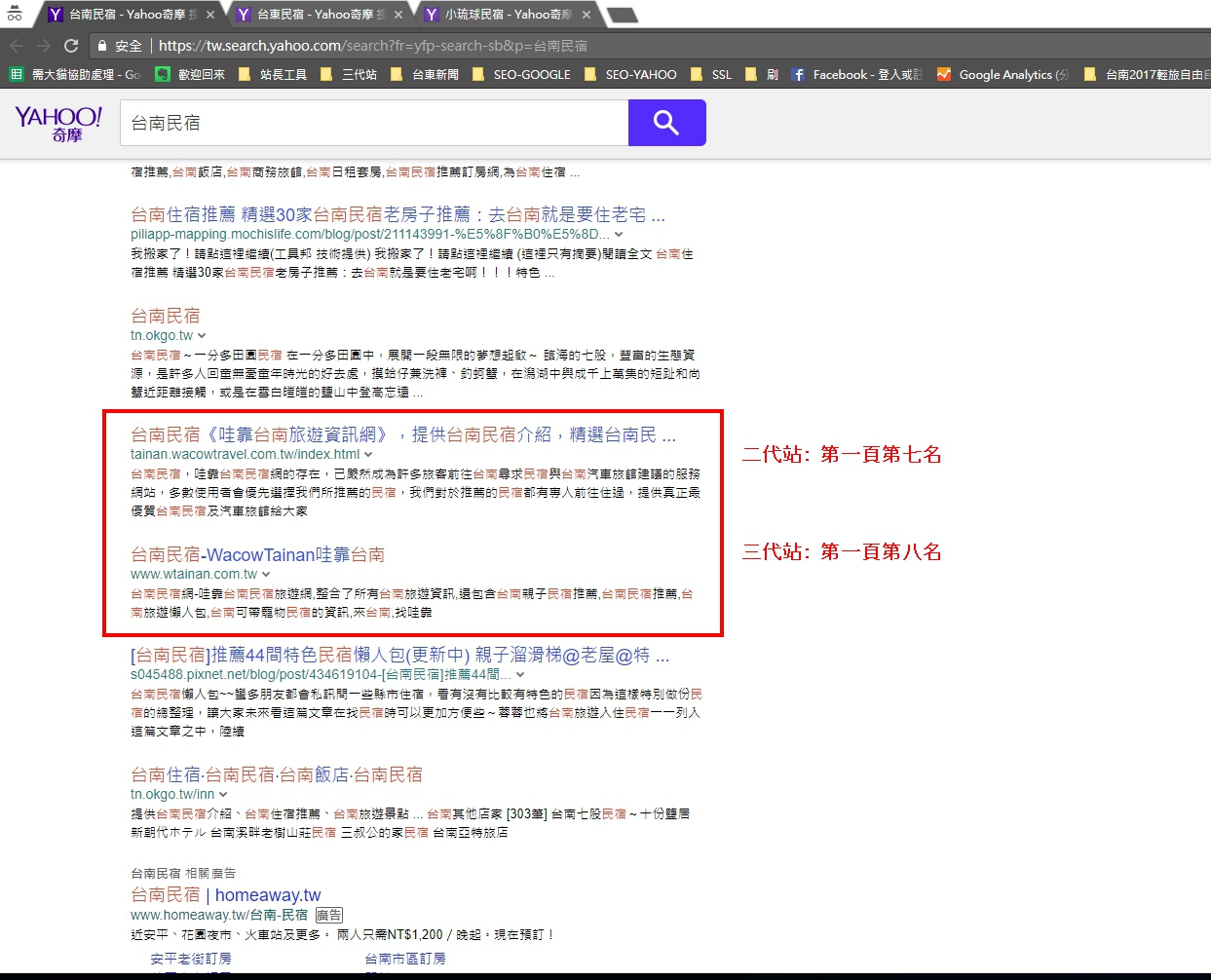Close the 台東民宿 Yahoo tab
Image resolution: width=1211 pixels, height=980 pixels.
pos(398,15)
